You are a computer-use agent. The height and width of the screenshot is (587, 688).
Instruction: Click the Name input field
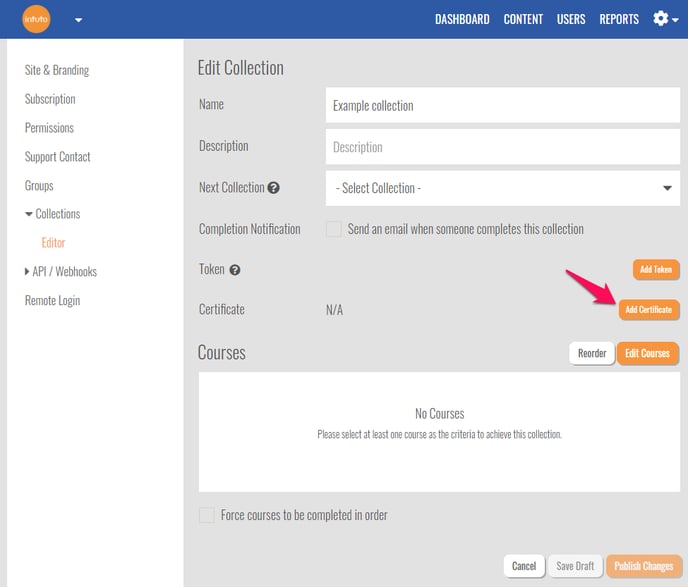point(502,105)
